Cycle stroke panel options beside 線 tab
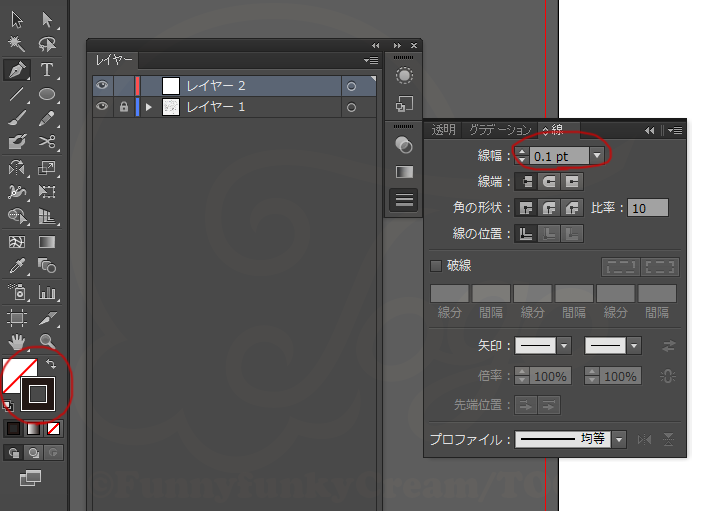712x511 pixels. coord(545,131)
